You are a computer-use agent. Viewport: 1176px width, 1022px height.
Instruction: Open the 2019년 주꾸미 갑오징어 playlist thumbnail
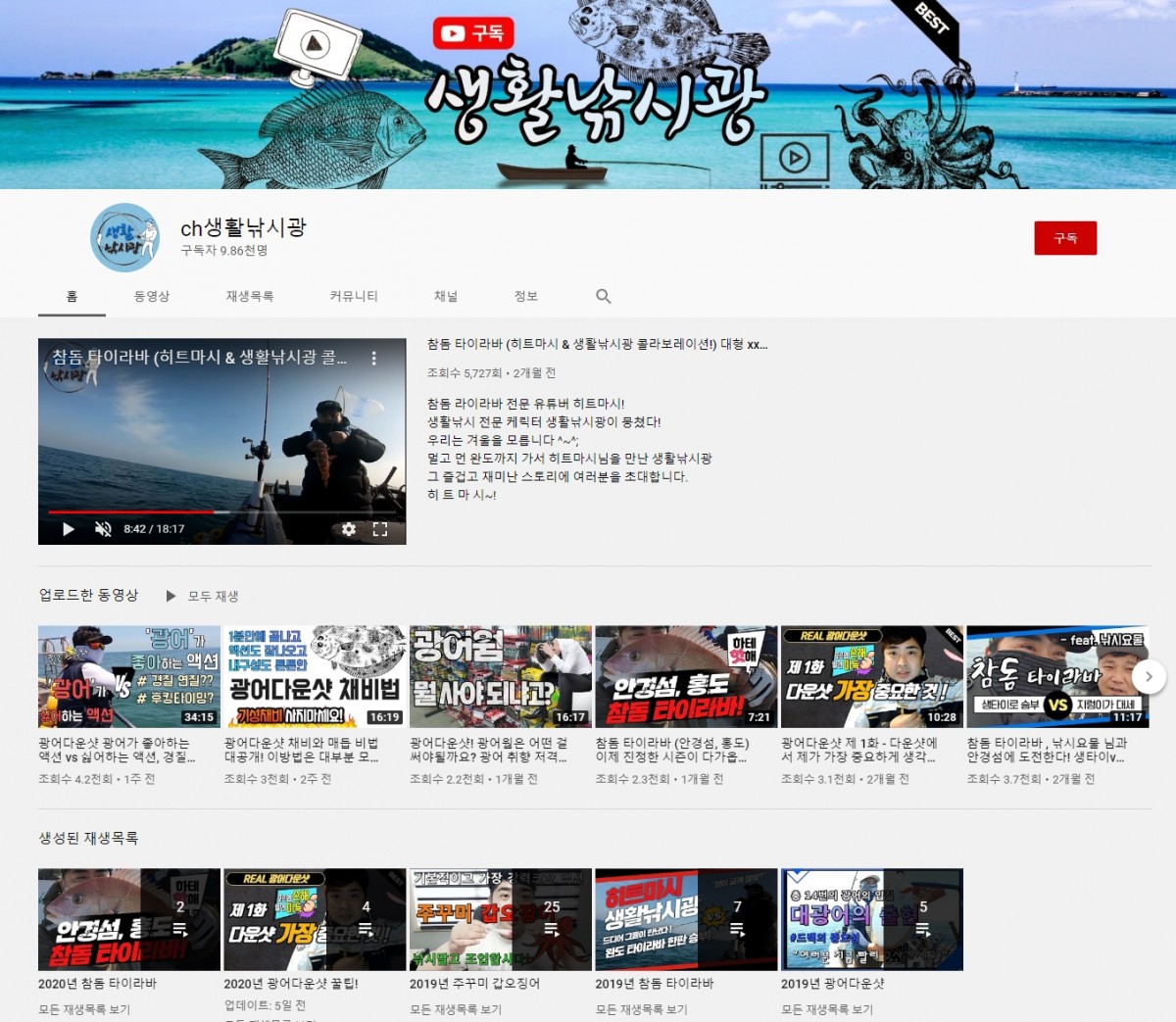click(500, 919)
